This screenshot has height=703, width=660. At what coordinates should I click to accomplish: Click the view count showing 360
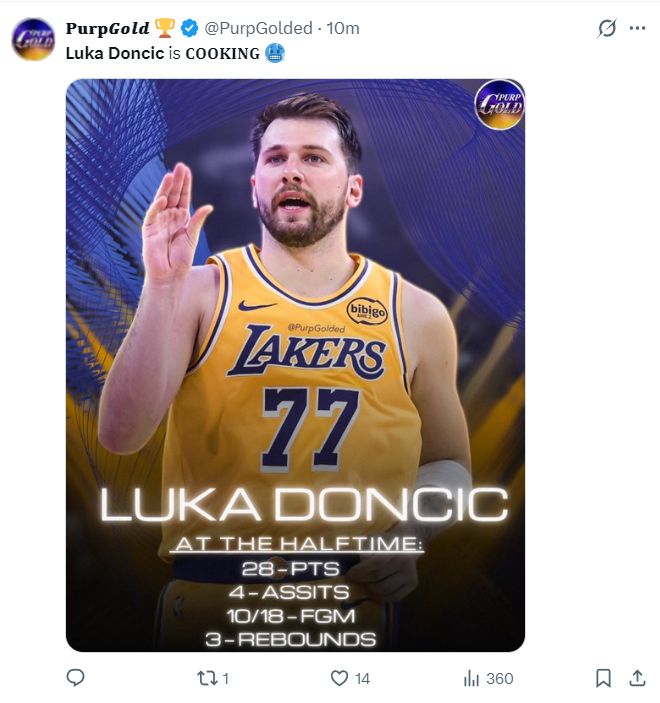pyautogui.click(x=499, y=678)
